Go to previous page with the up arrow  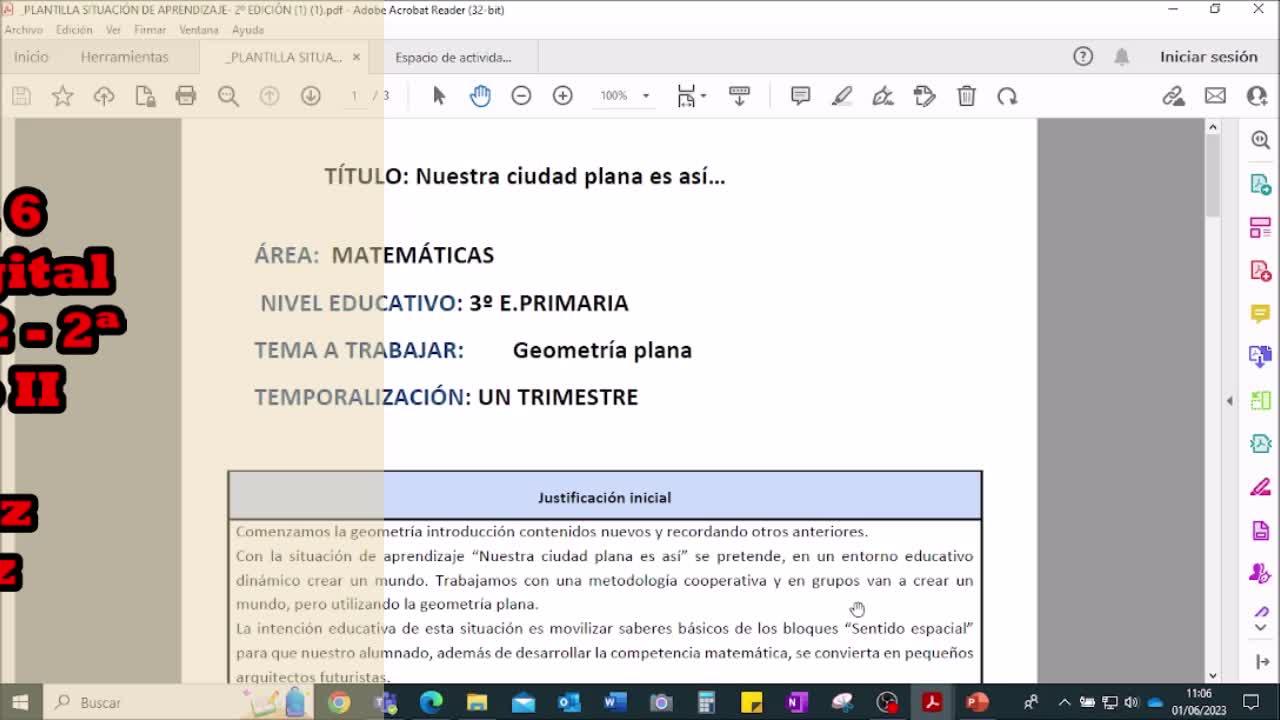click(269, 96)
